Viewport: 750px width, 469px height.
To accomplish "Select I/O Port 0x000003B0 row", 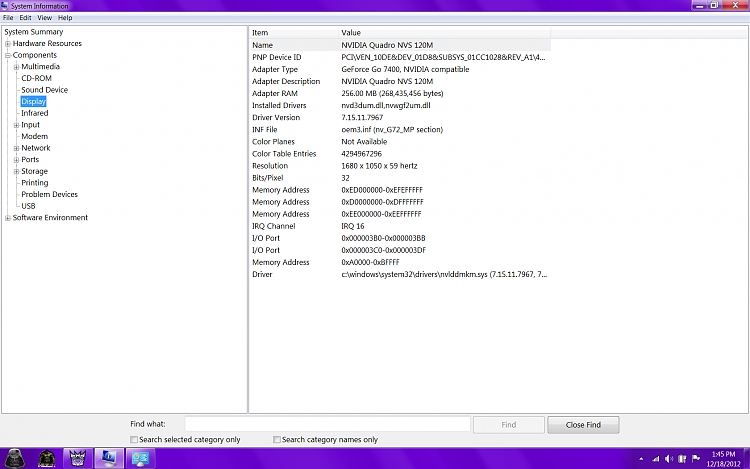I will 400,238.
